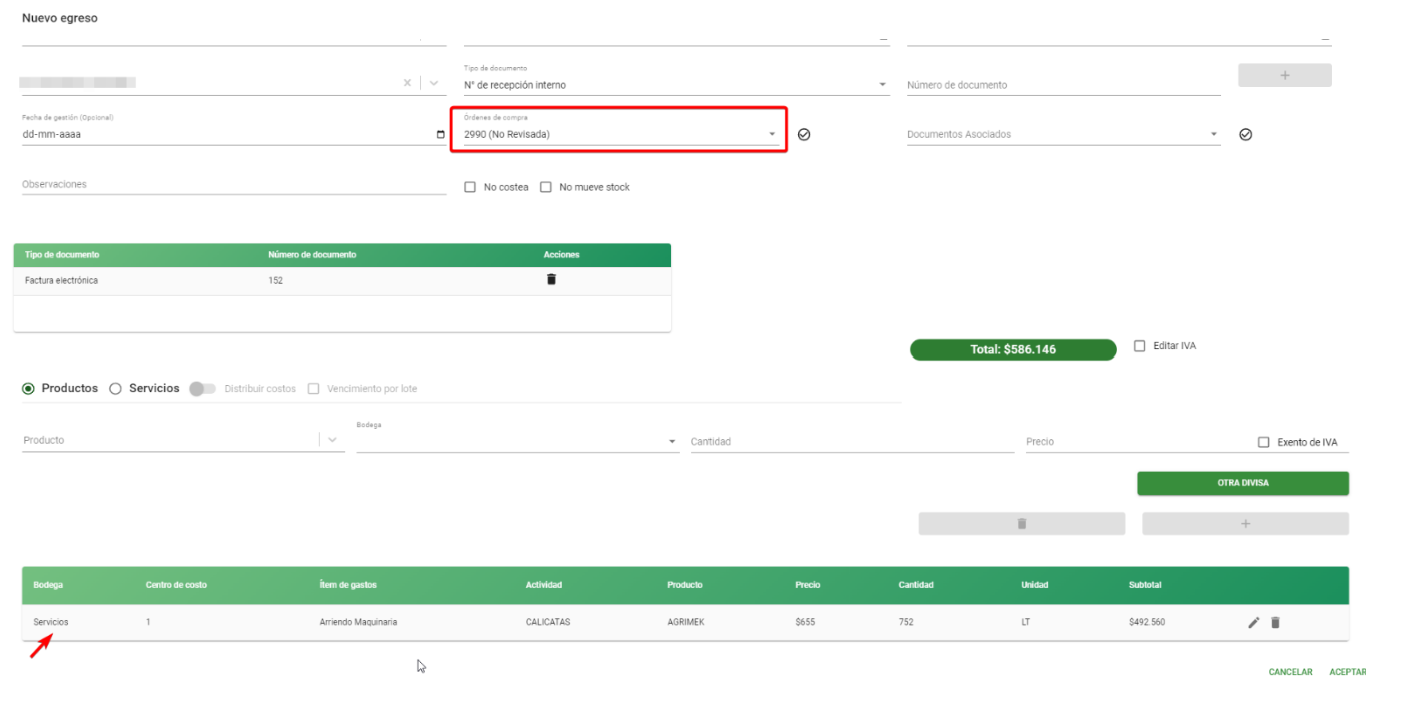Viewport: 1414px width, 712px height.
Task: Click the $655 price cell
Action: 805,622
